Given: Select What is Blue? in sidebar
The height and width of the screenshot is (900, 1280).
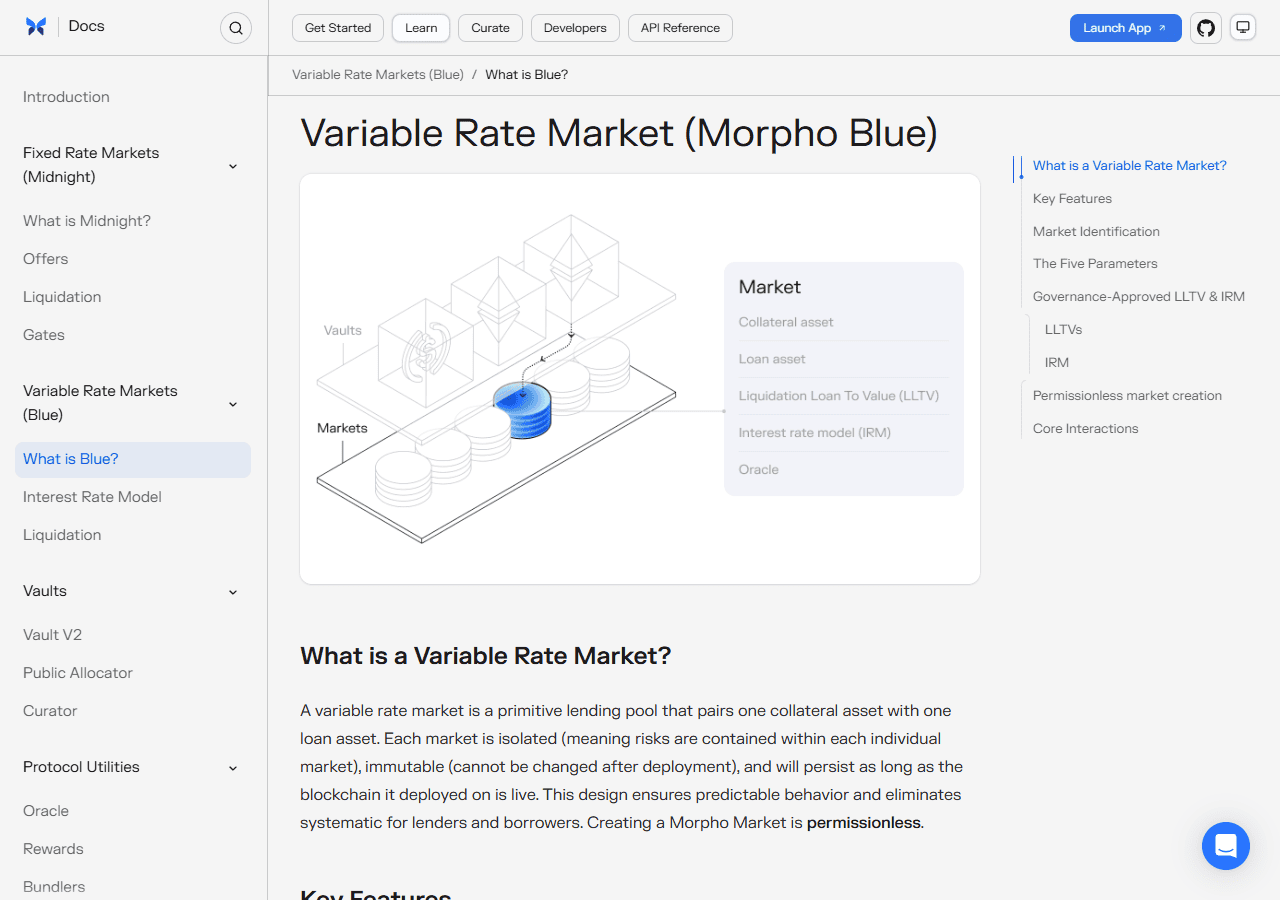Looking at the screenshot, I should tap(133, 459).
